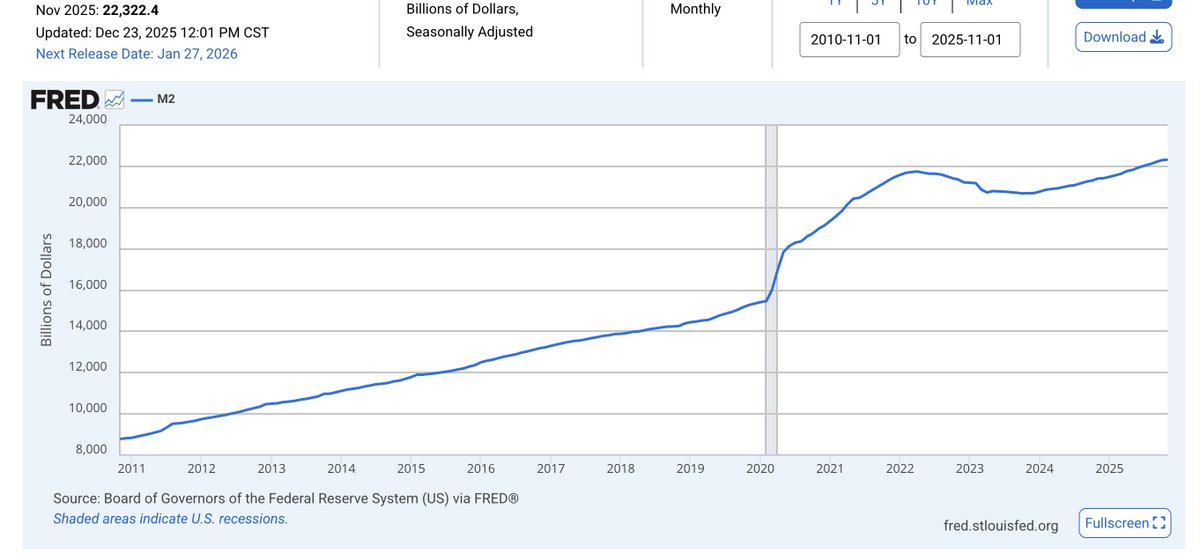The image size is (1200, 560).
Task: Click the gray 2020 recession shaded bar
Action: pos(771,290)
